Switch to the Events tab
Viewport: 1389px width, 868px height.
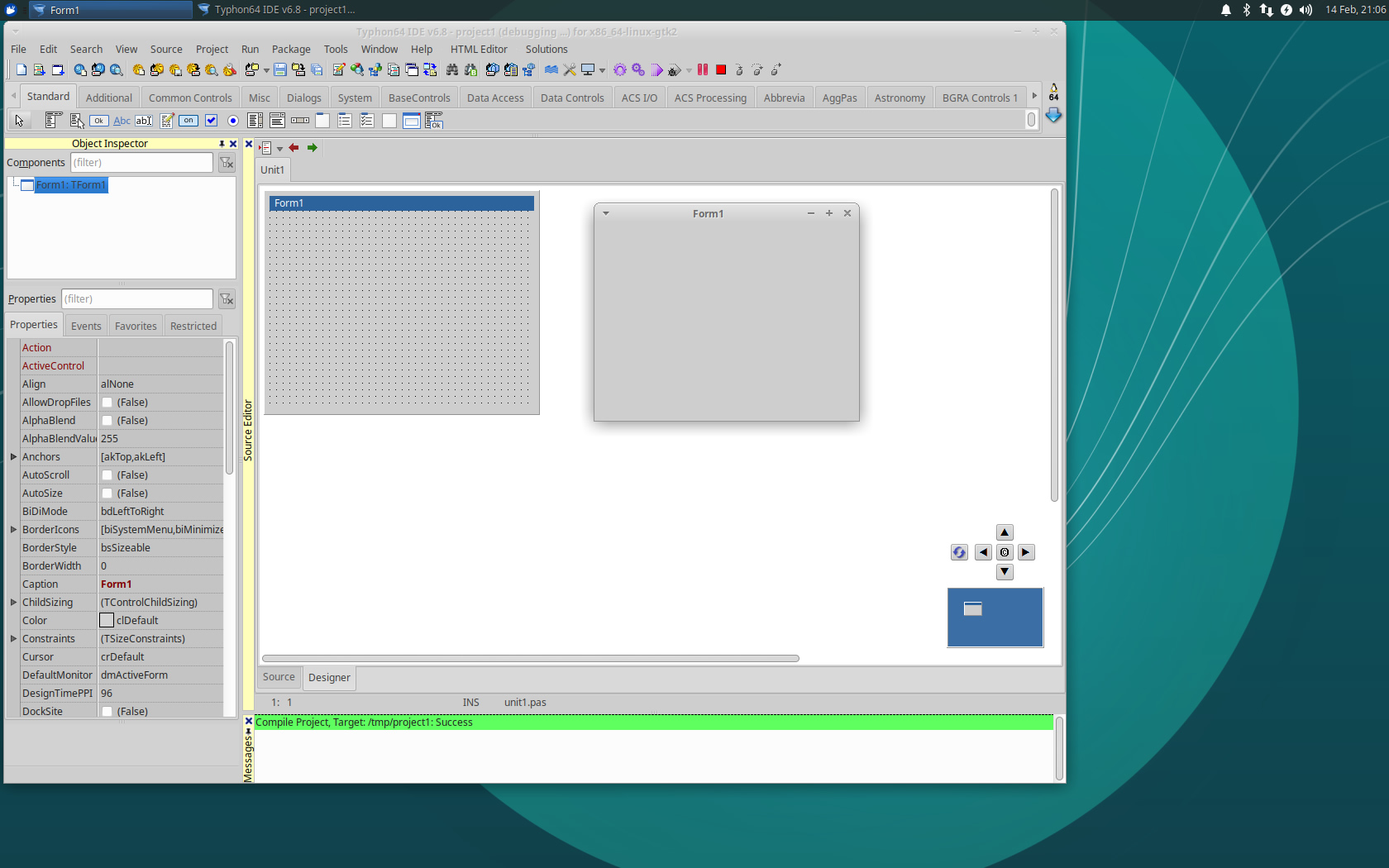[86, 326]
